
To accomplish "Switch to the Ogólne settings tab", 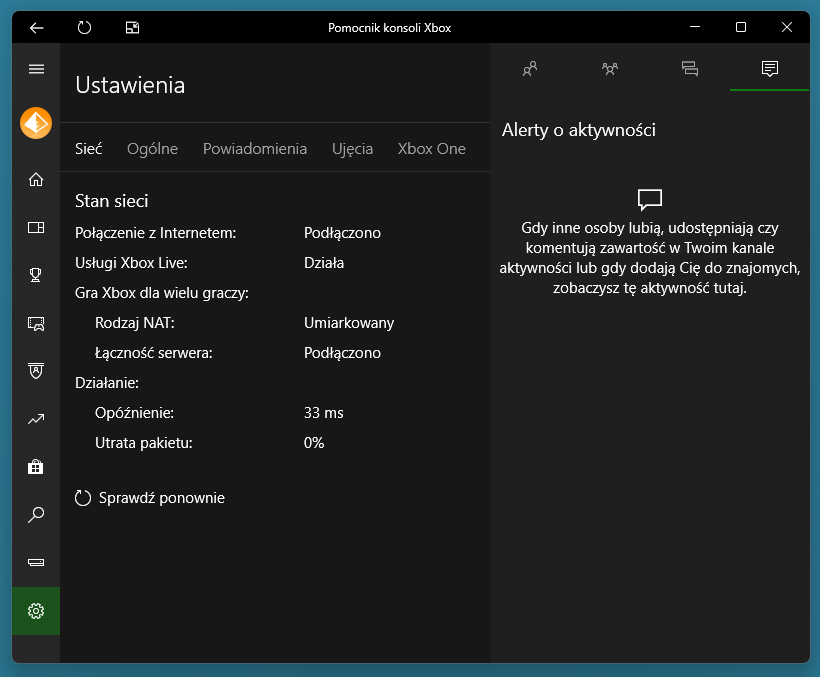I will (x=152, y=149).
